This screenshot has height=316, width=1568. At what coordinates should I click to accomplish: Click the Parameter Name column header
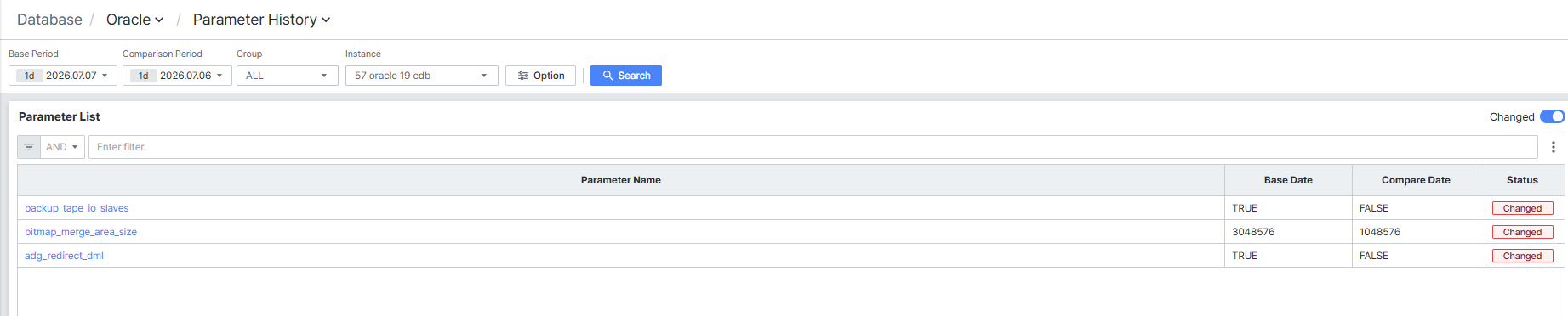pyautogui.click(x=621, y=180)
